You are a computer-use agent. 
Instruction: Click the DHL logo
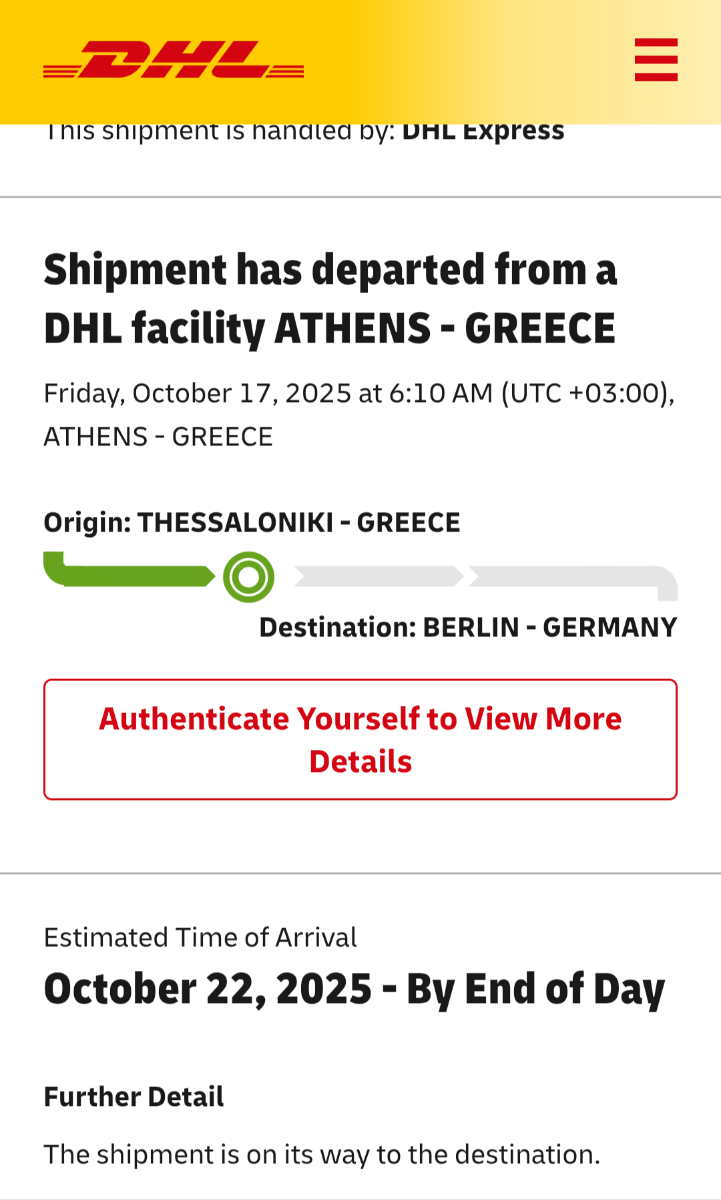[x=173, y=60]
